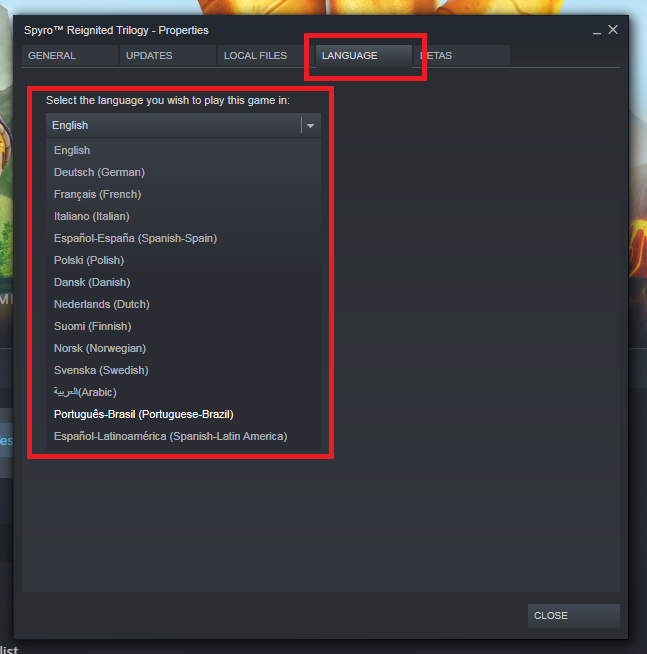647x654 pixels.
Task: Pick Norsk (Norwegian) language
Action: tap(183, 348)
